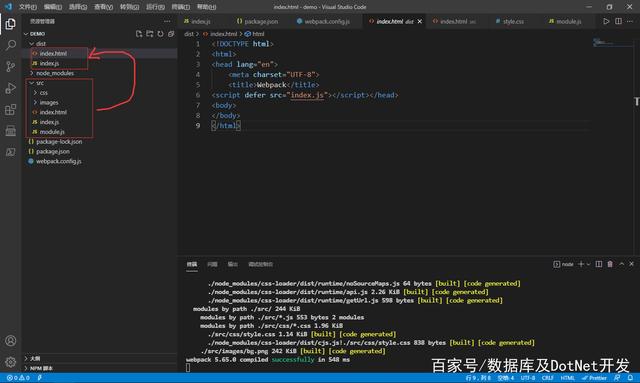Viewport: 640px width, 383px height.
Task: Open the new terminal launch profile dropdown
Action: tap(588, 264)
